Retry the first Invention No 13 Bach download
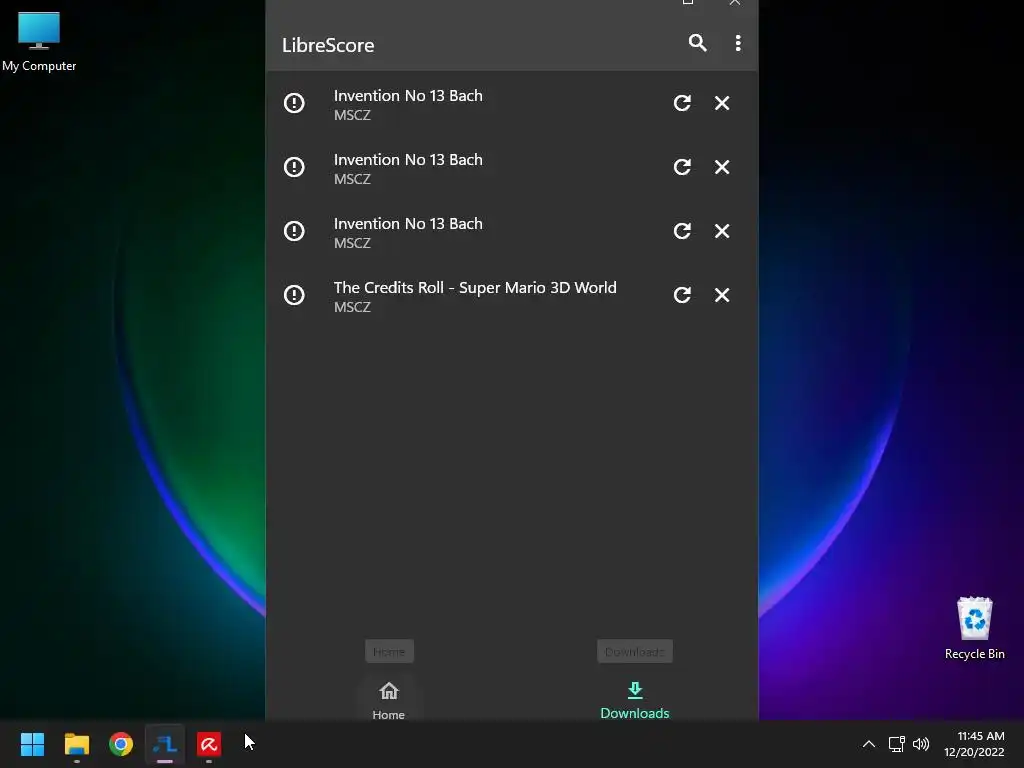 (x=682, y=103)
